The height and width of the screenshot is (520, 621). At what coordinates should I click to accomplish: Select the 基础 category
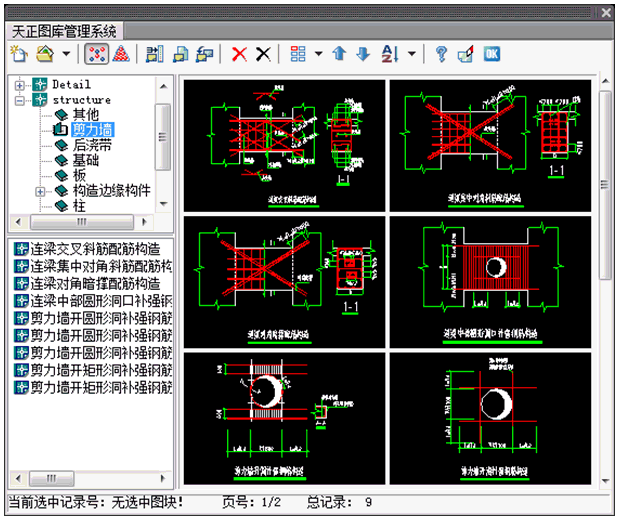(86, 160)
